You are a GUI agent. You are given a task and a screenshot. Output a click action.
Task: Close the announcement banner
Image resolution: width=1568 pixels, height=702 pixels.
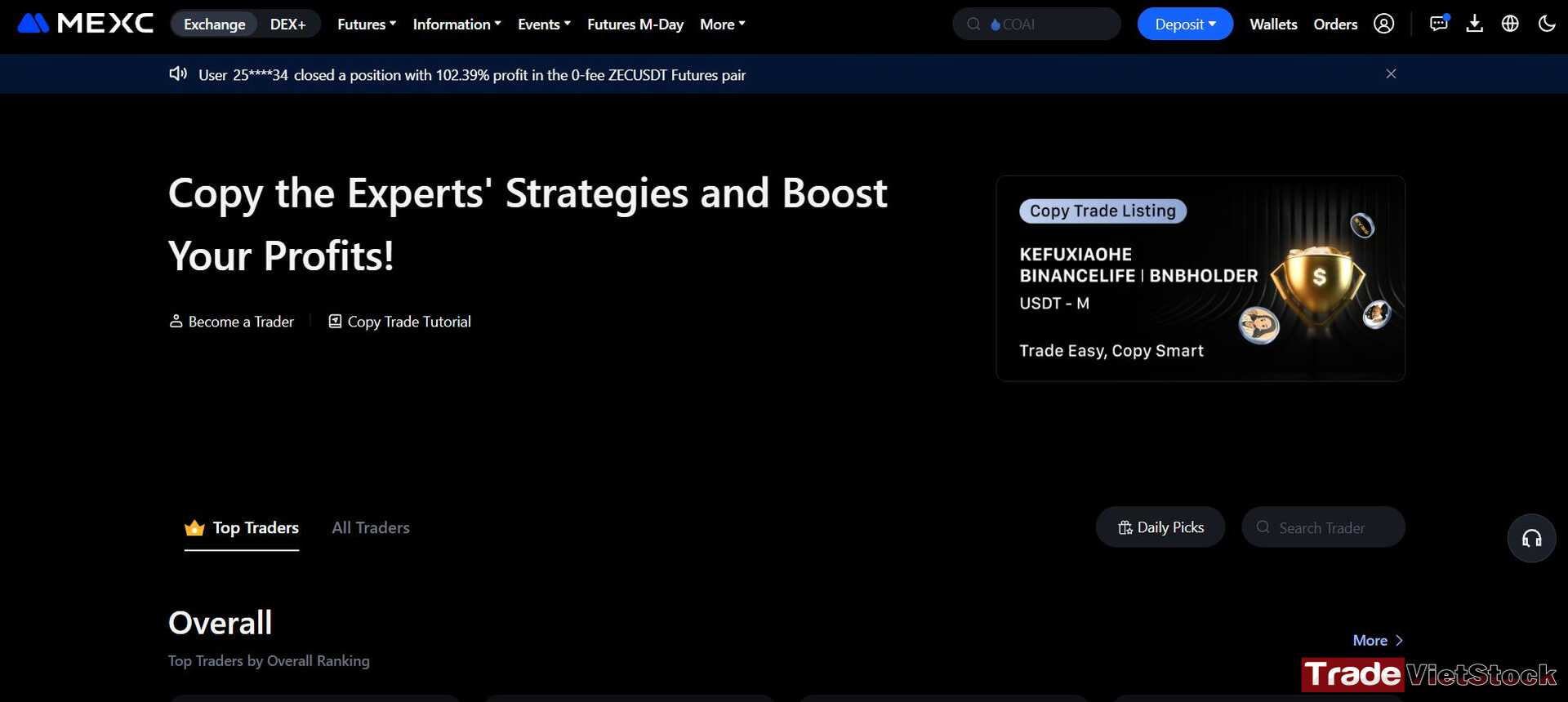(x=1391, y=73)
